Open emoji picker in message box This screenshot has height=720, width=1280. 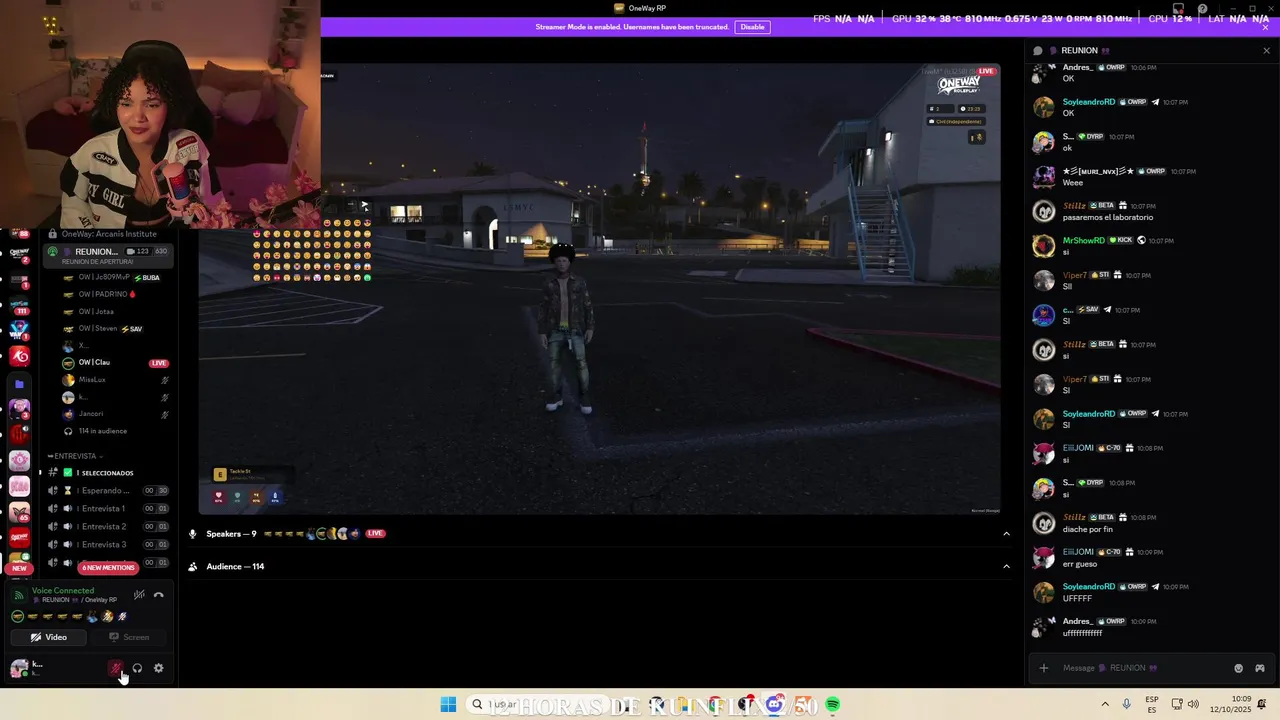[1239, 668]
